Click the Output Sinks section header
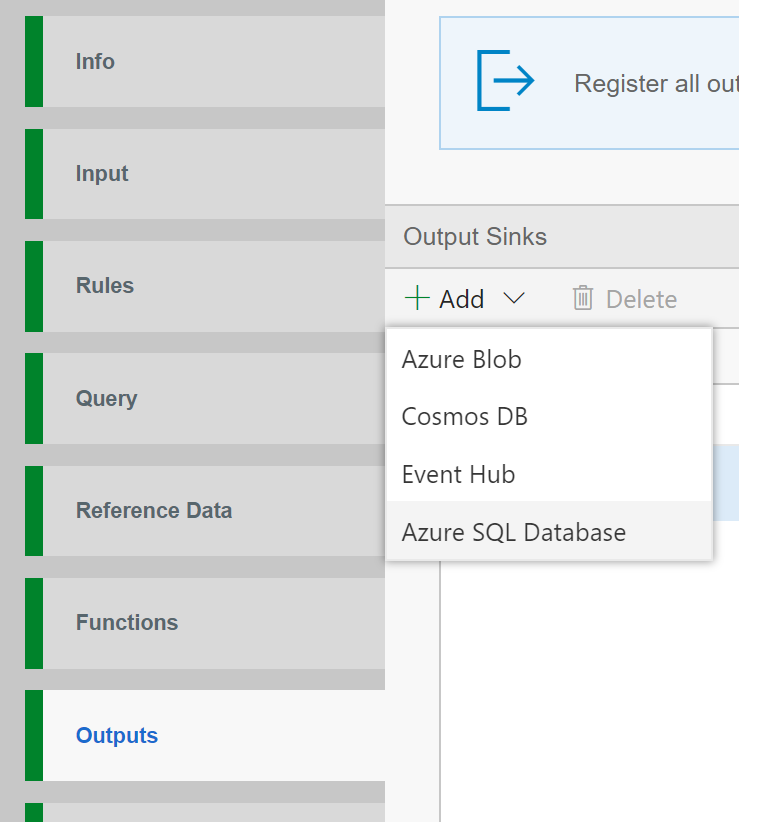 pos(475,237)
